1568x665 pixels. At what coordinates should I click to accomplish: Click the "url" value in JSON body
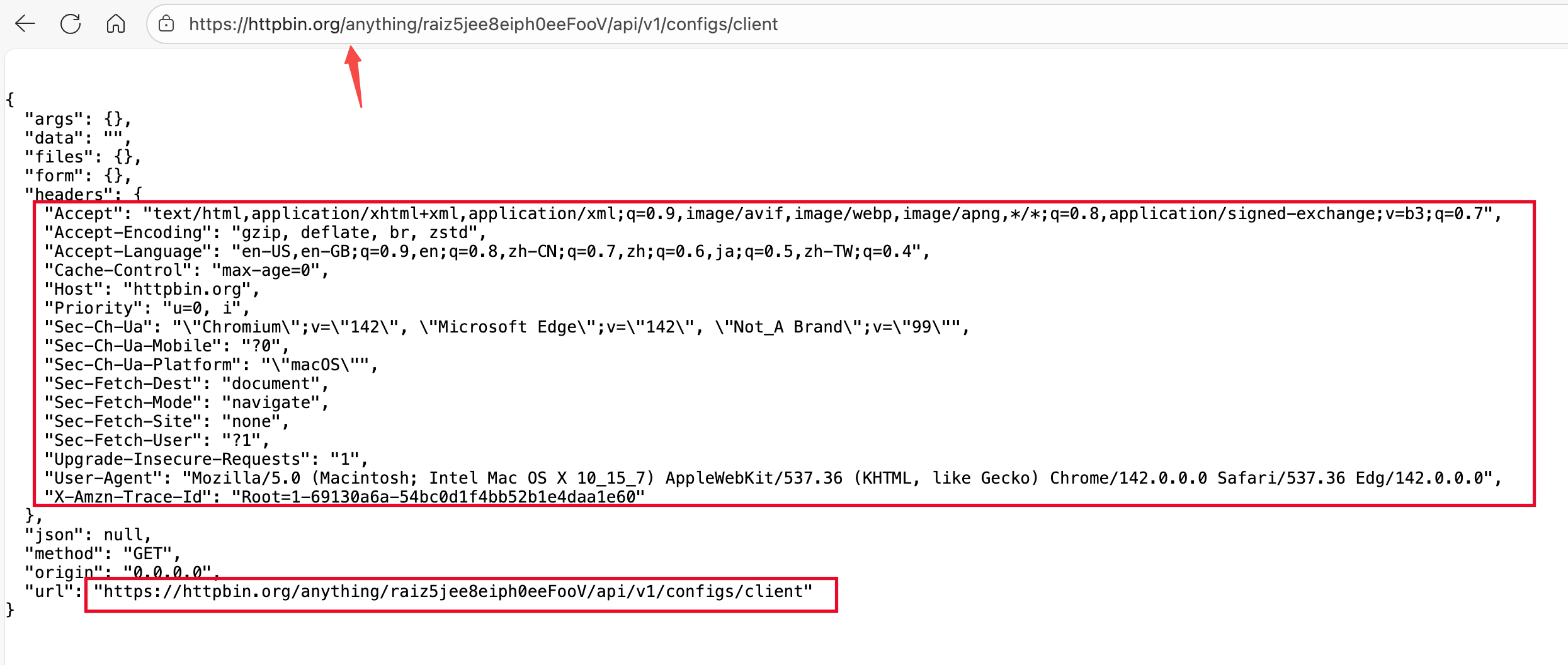[x=453, y=591]
